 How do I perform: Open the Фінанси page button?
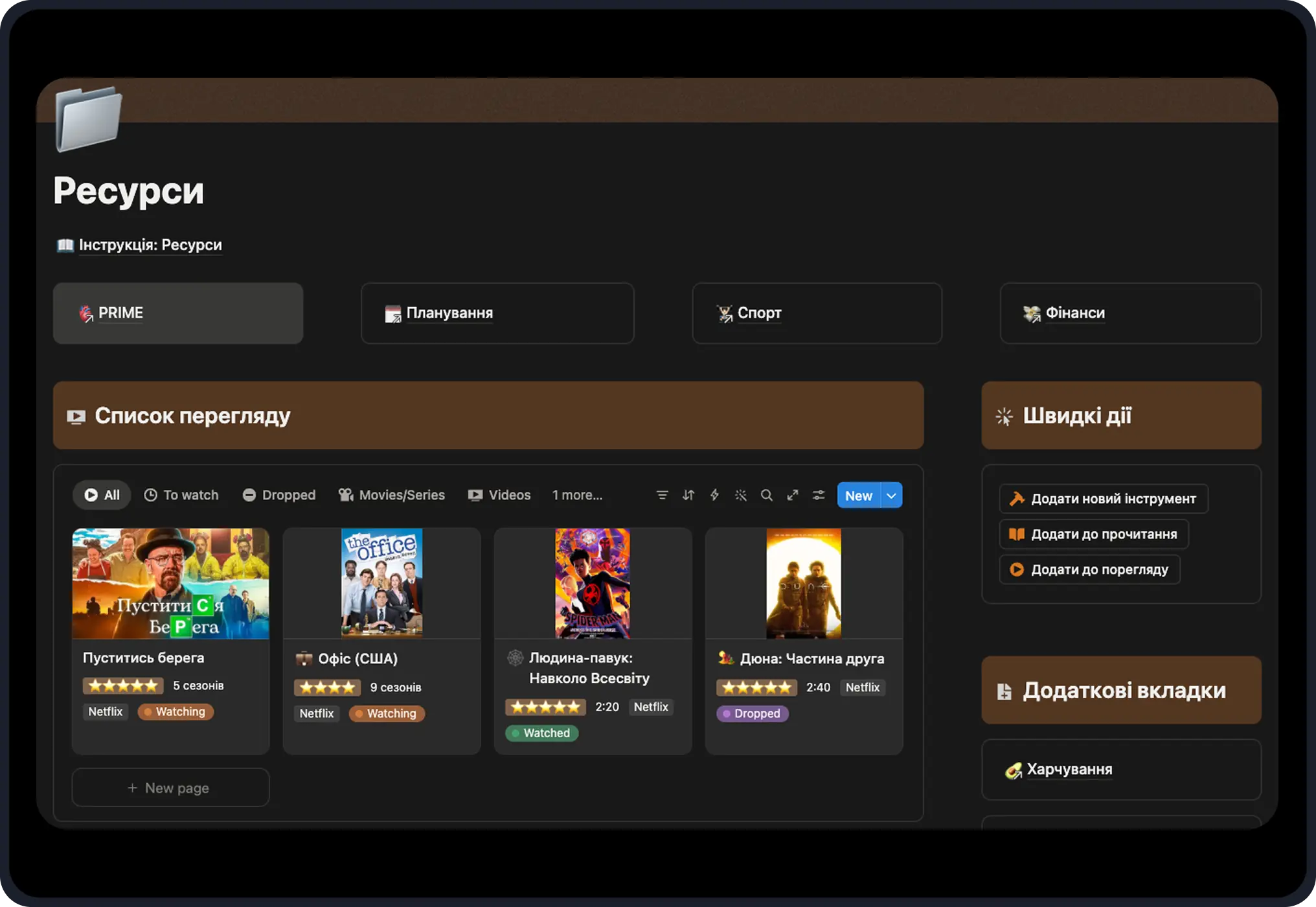(x=1130, y=313)
